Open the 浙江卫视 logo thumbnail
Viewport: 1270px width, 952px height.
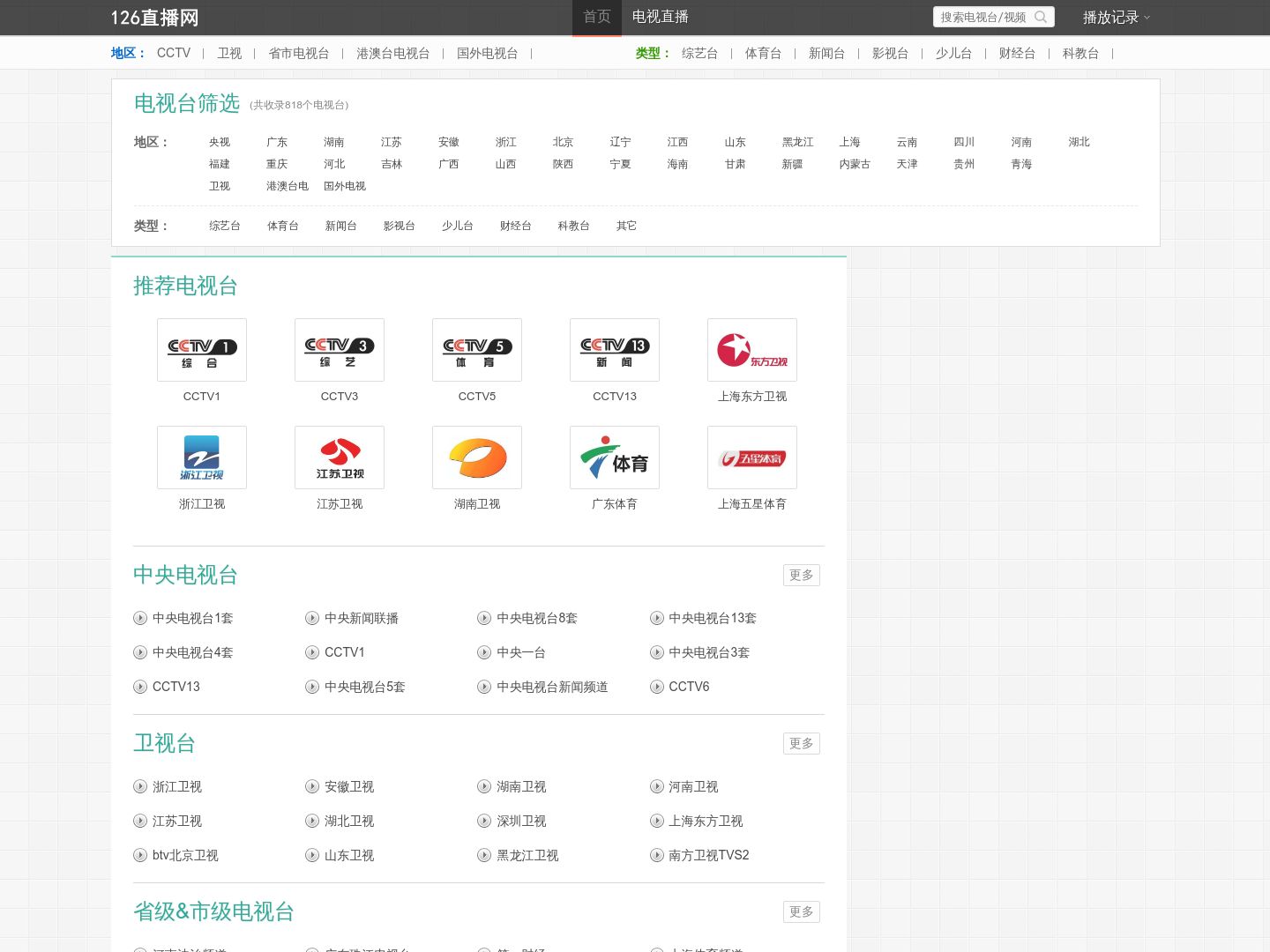(x=202, y=457)
